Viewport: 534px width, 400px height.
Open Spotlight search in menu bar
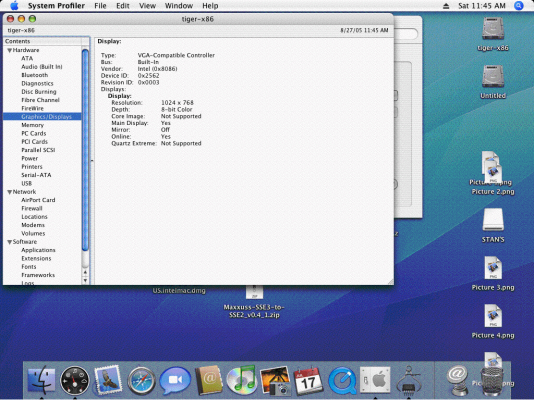(x=518, y=5)
